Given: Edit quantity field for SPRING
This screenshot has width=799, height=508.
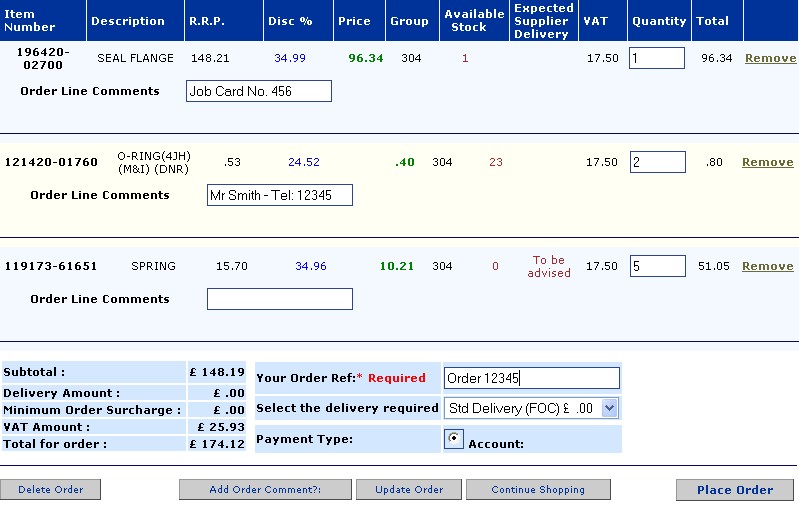Looking at the screenshot, I should coord(656,266).
